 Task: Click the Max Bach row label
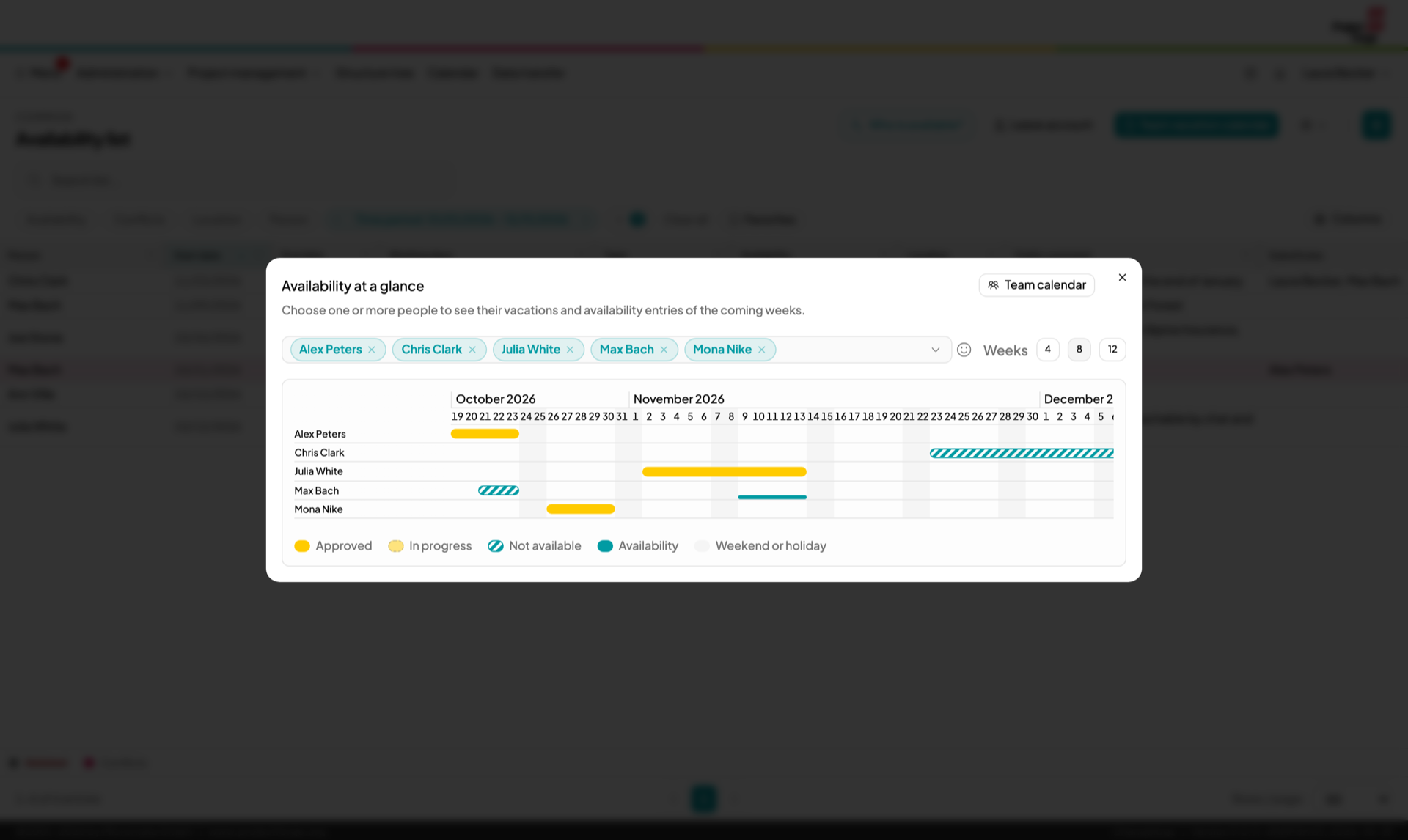click(316, 490)
